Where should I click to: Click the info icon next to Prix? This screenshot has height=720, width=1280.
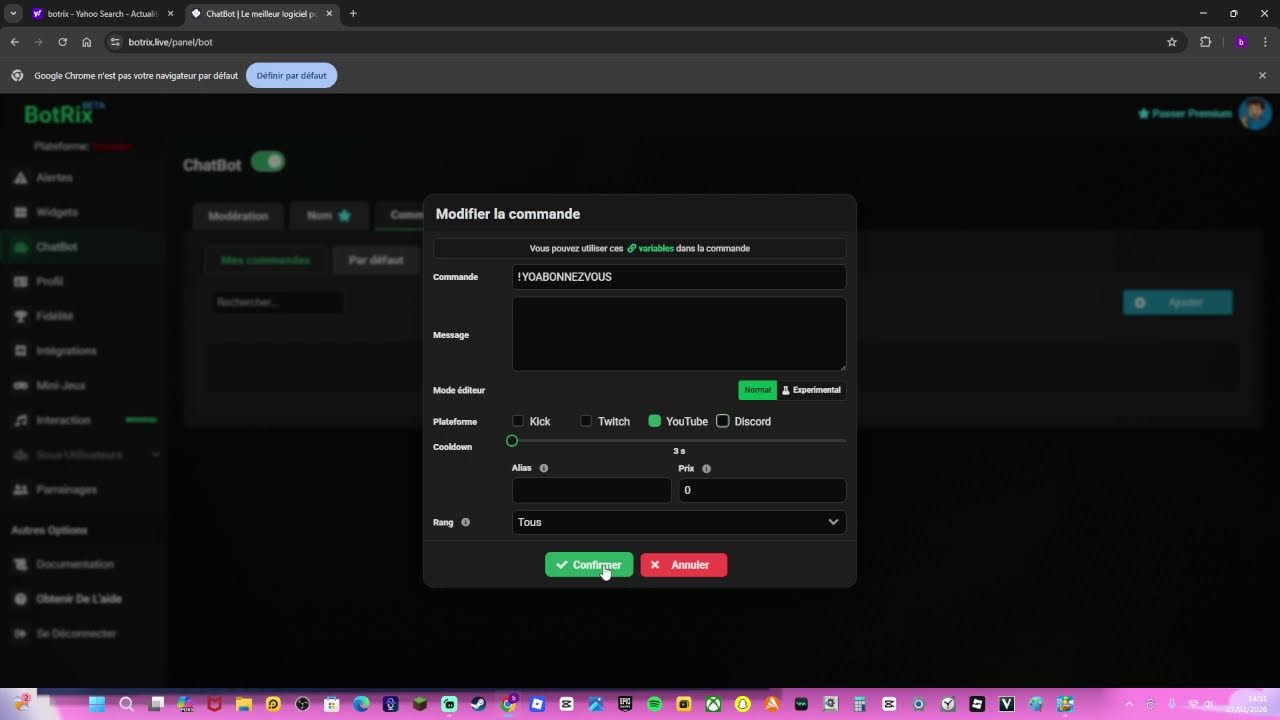[x=706, y=468]
